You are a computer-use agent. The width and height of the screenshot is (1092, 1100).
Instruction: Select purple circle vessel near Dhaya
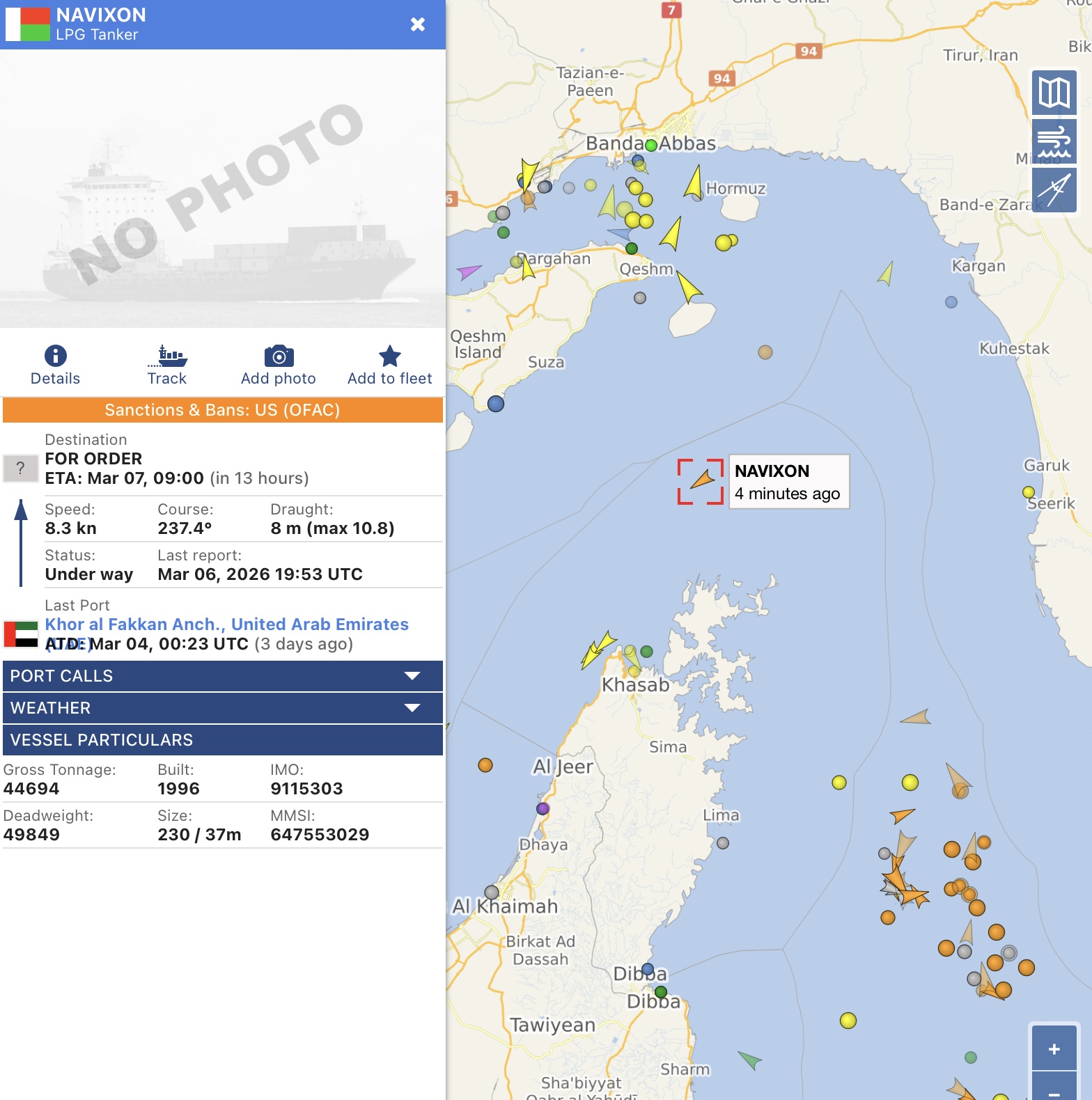click(543, 809)
